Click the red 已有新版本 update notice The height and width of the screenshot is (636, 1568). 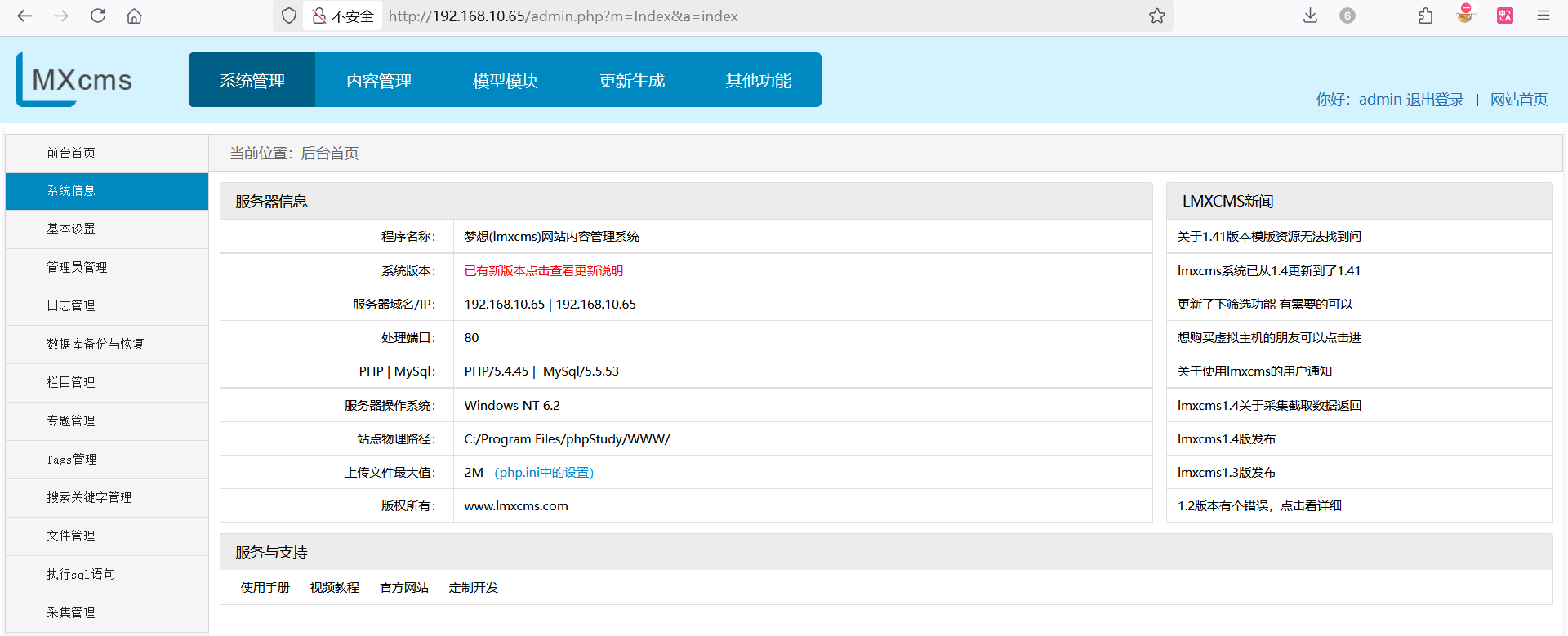tap(543, 270)
